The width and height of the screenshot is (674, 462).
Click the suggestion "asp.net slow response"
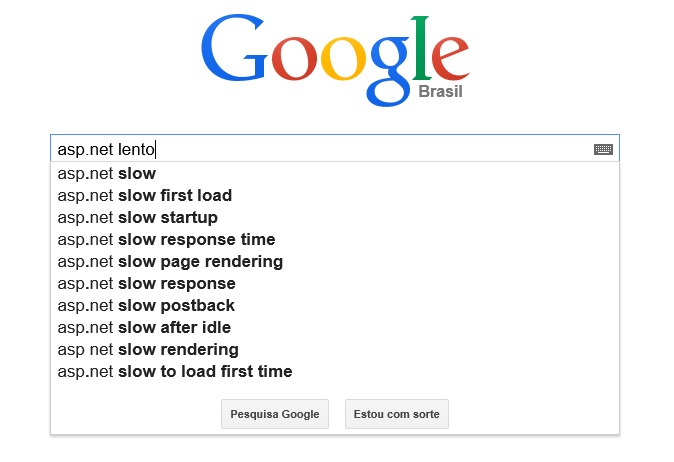click(147, 284)
